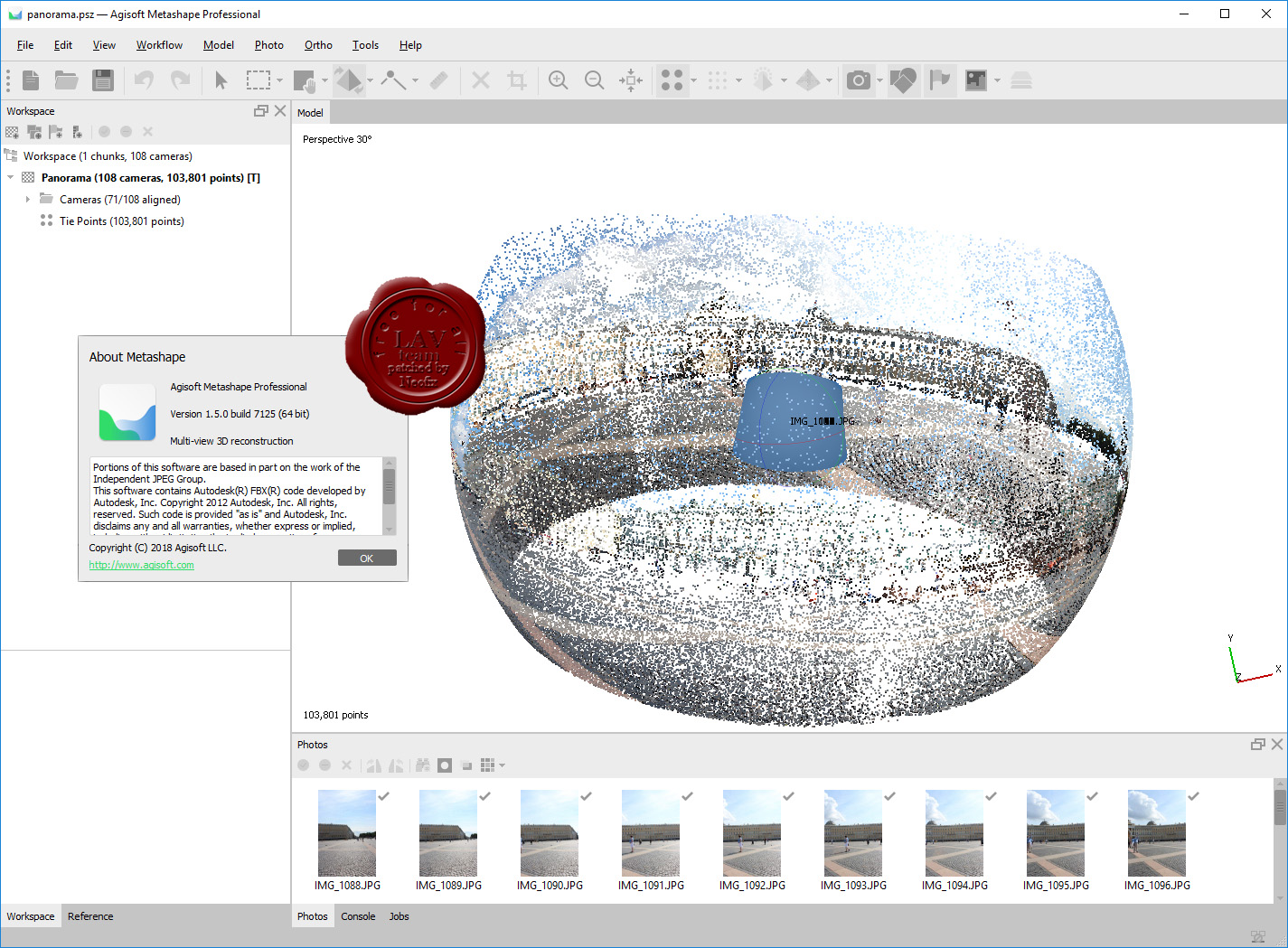
Task: Click the Add Scale Bar icon in Workspace toolbar
Action: pyautogui.click(x=78, y=132)
